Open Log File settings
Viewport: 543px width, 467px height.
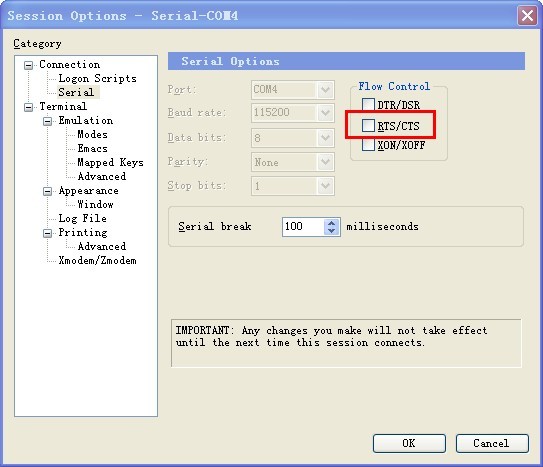coord(82,218)
